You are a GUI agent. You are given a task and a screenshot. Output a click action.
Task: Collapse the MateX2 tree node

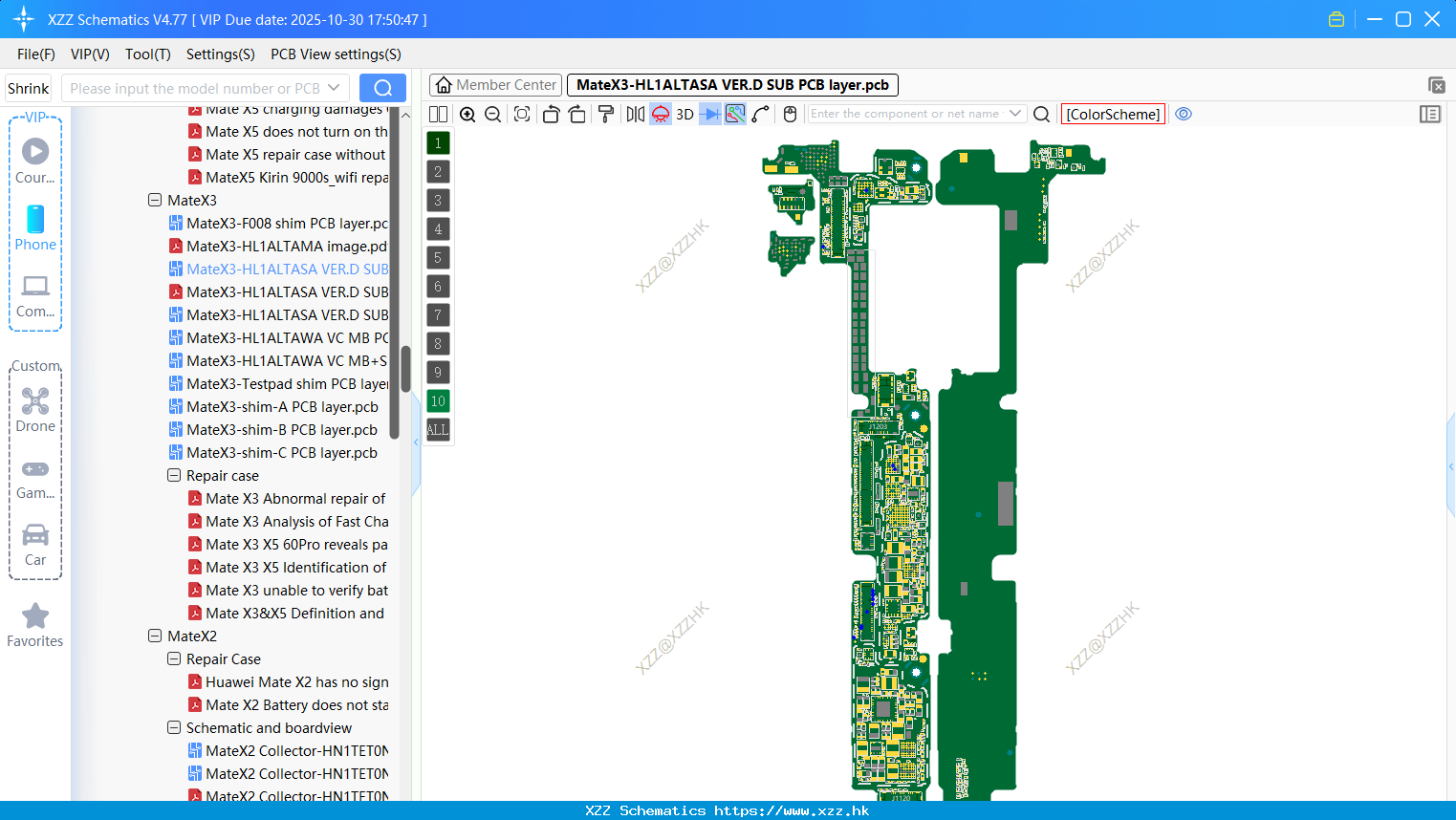[155, 637]
